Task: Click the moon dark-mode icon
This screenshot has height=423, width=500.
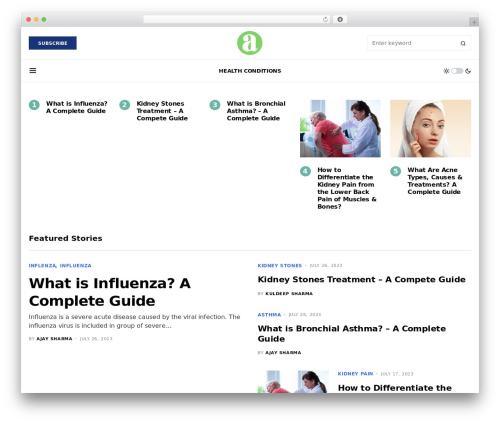Action: click(x=468, y=71)
